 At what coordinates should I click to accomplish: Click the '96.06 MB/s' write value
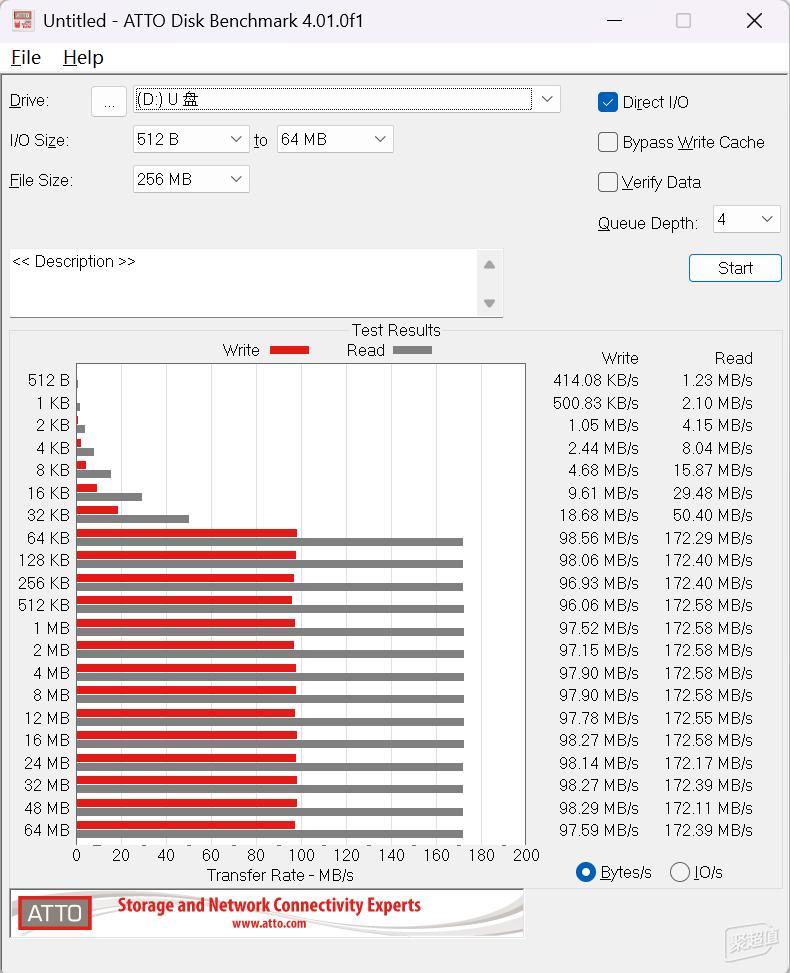click(598, 605)
